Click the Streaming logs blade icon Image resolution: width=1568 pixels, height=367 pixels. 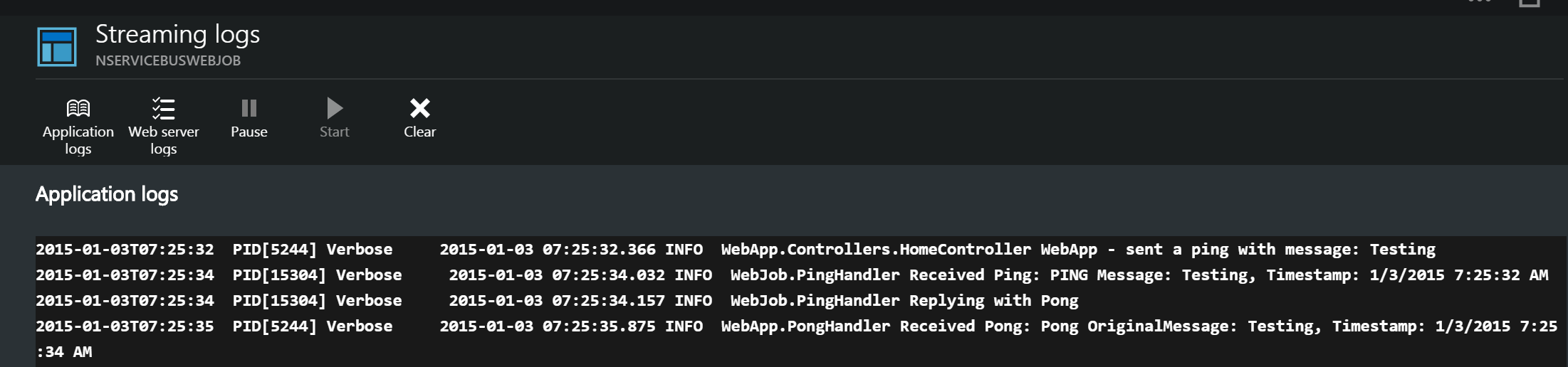(56, 47)
